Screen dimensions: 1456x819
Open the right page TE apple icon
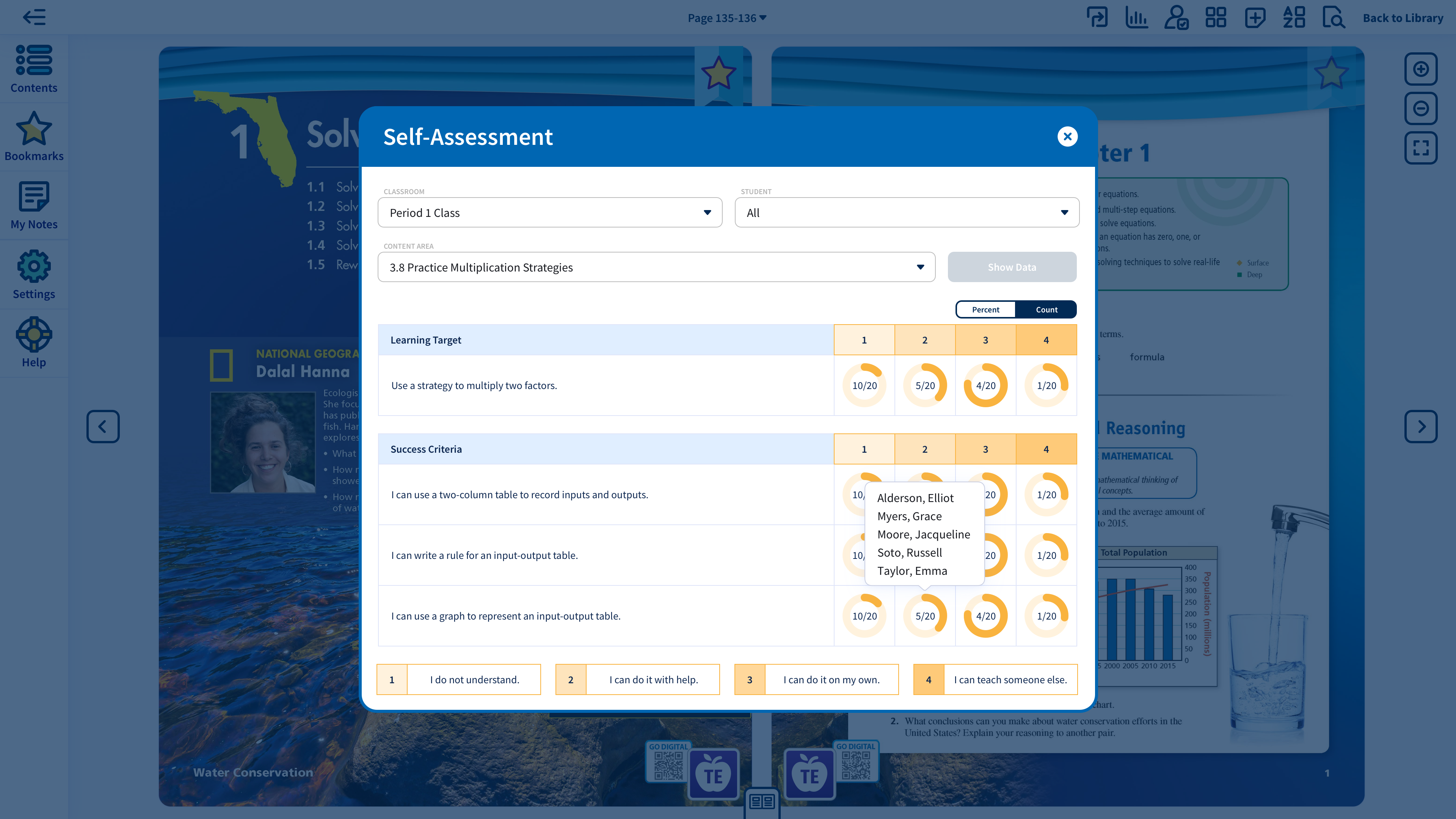[x=810, y=774]
